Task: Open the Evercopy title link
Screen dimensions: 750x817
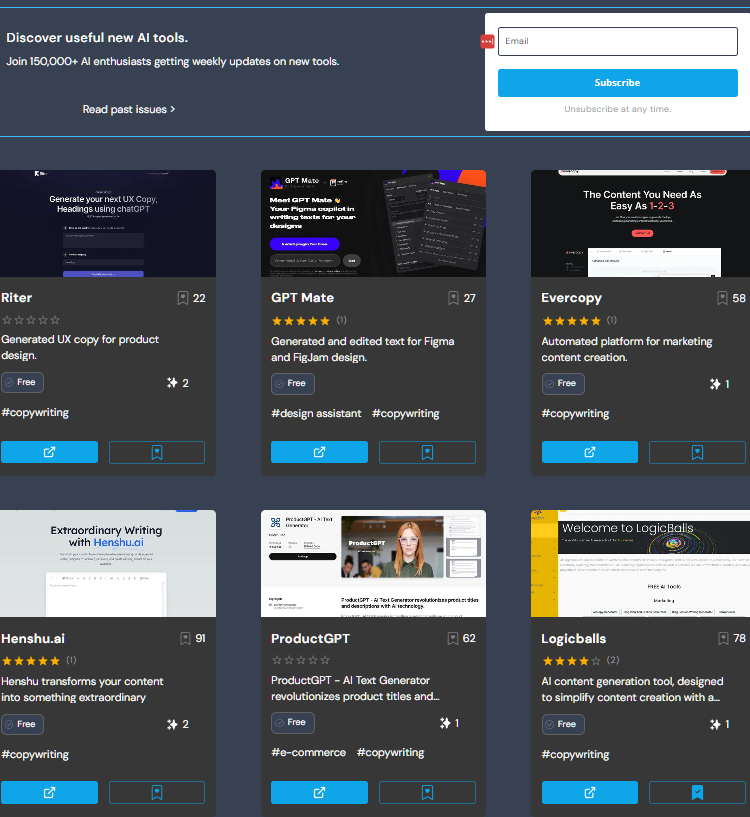Action: (571, 298)
